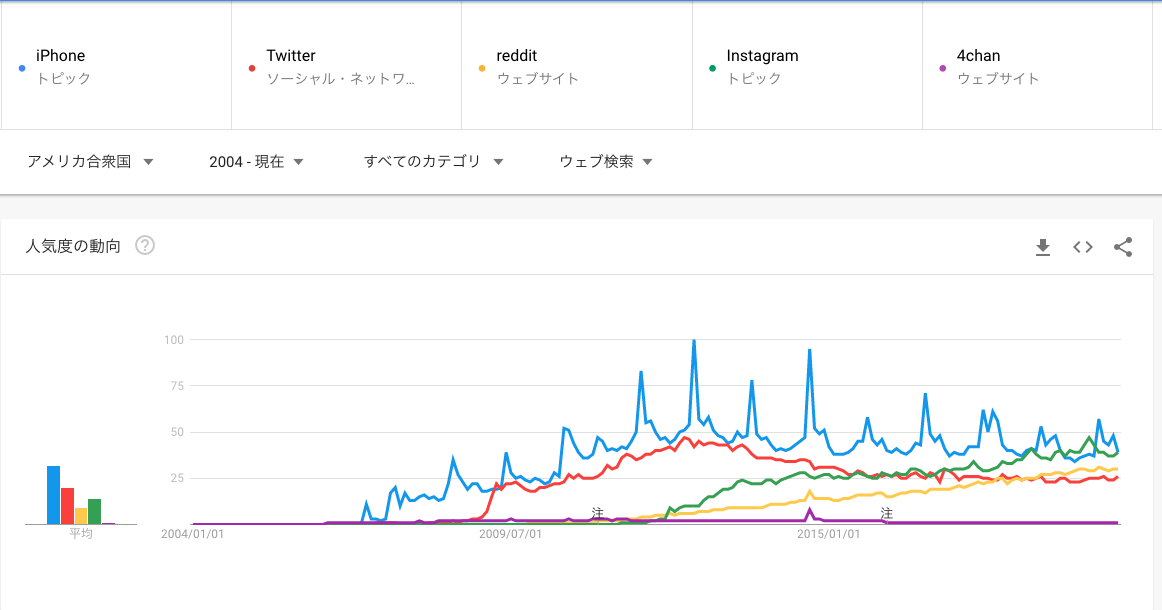Select the iPhone search term card
The height and width of the screenshot is (610, 1162).
tap(116, 66)
